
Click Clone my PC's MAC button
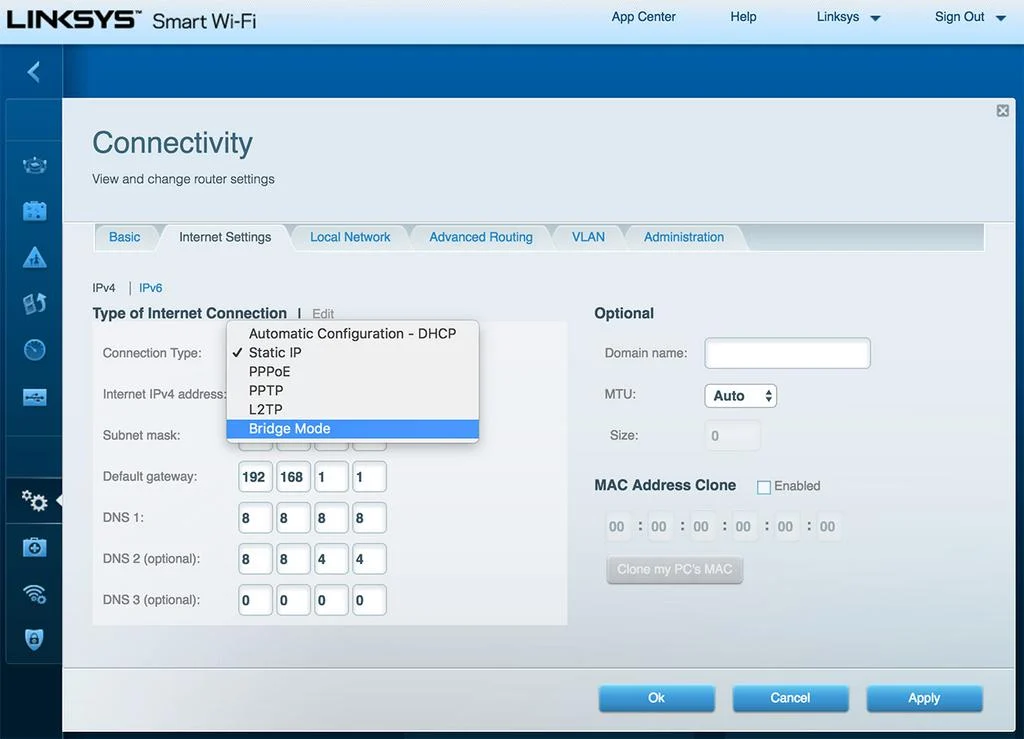[x=675, y=569]
